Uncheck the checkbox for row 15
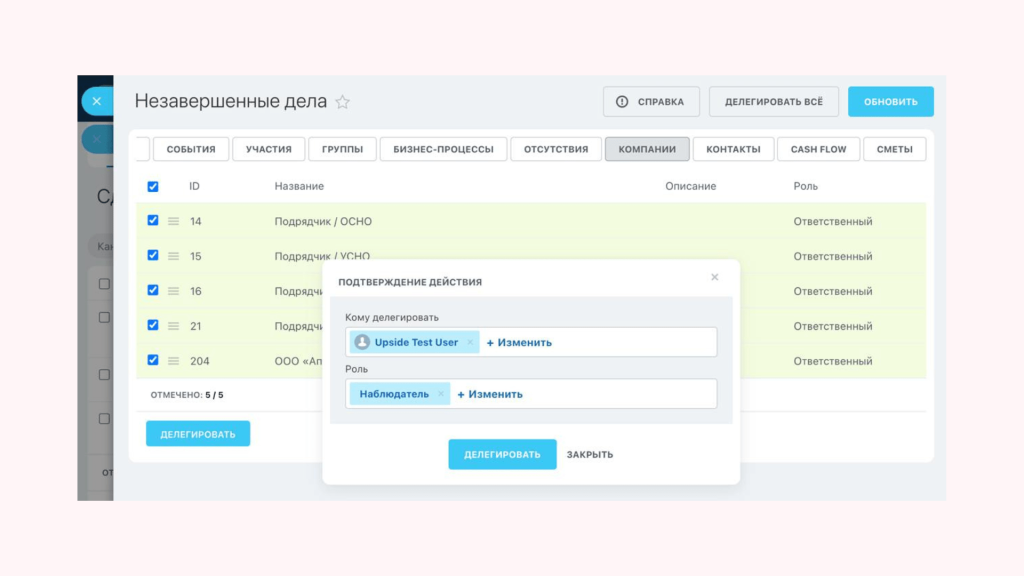1024x576 pixels. [153, 255]
